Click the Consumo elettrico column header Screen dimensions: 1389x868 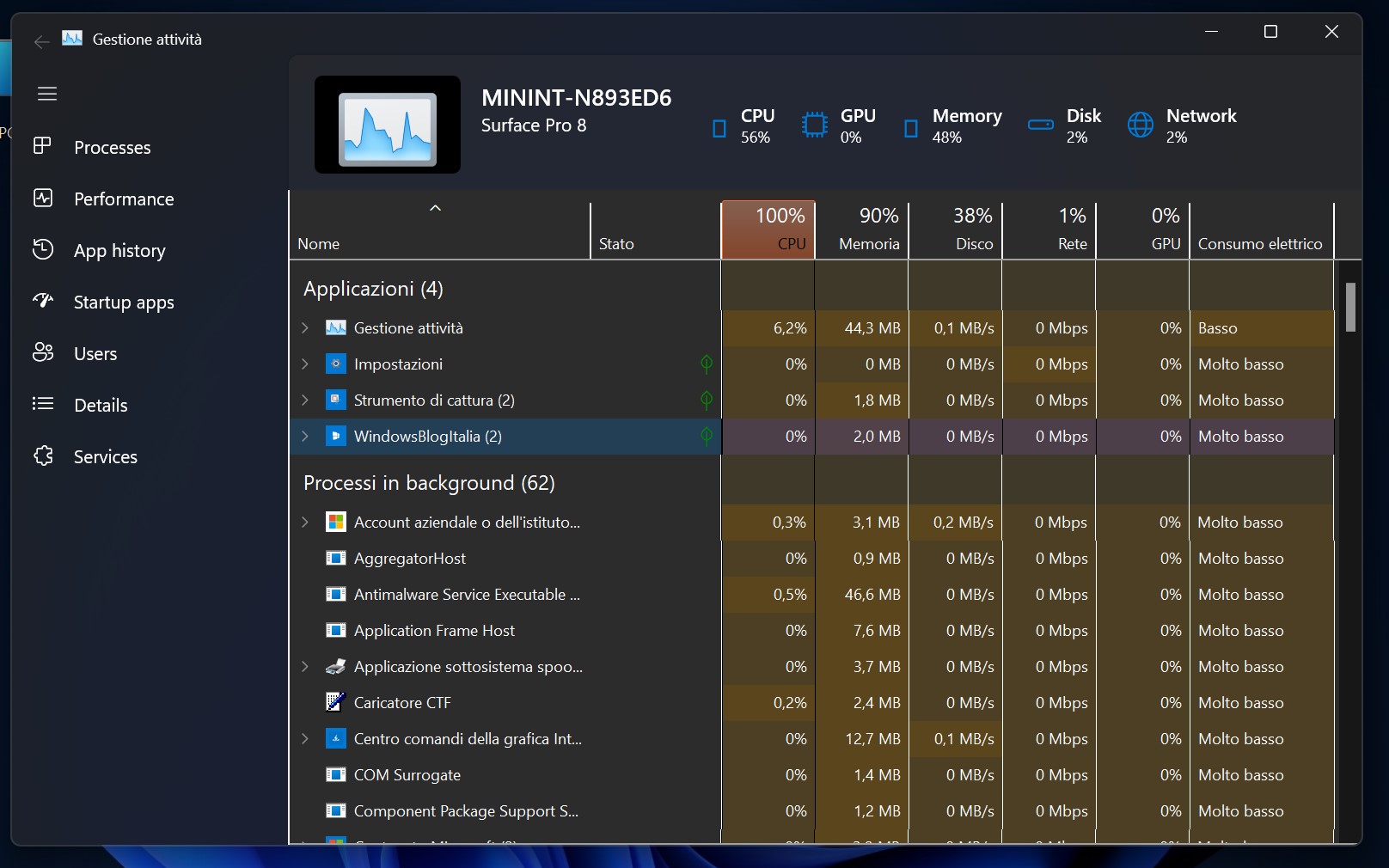point(1260,243)
